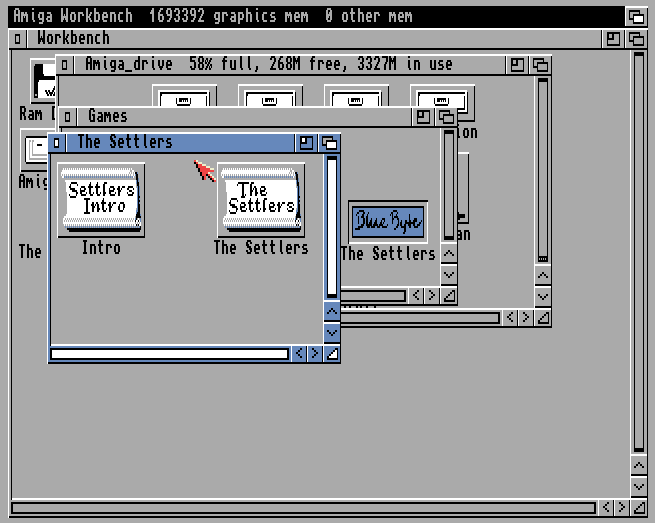Click the sizing gadget of Amiga_drive window

(x=543, y=318)
